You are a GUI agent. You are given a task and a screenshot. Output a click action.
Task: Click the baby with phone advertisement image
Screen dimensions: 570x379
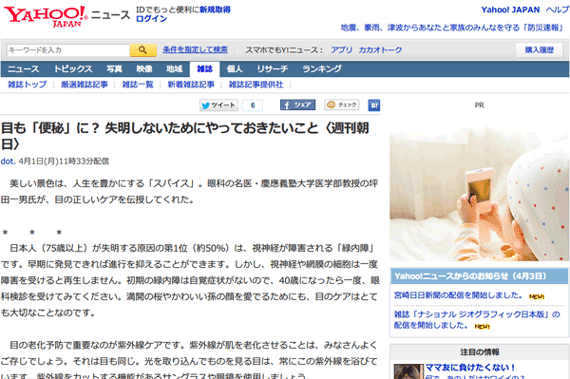pyautogui.click(x=479, y=193)
